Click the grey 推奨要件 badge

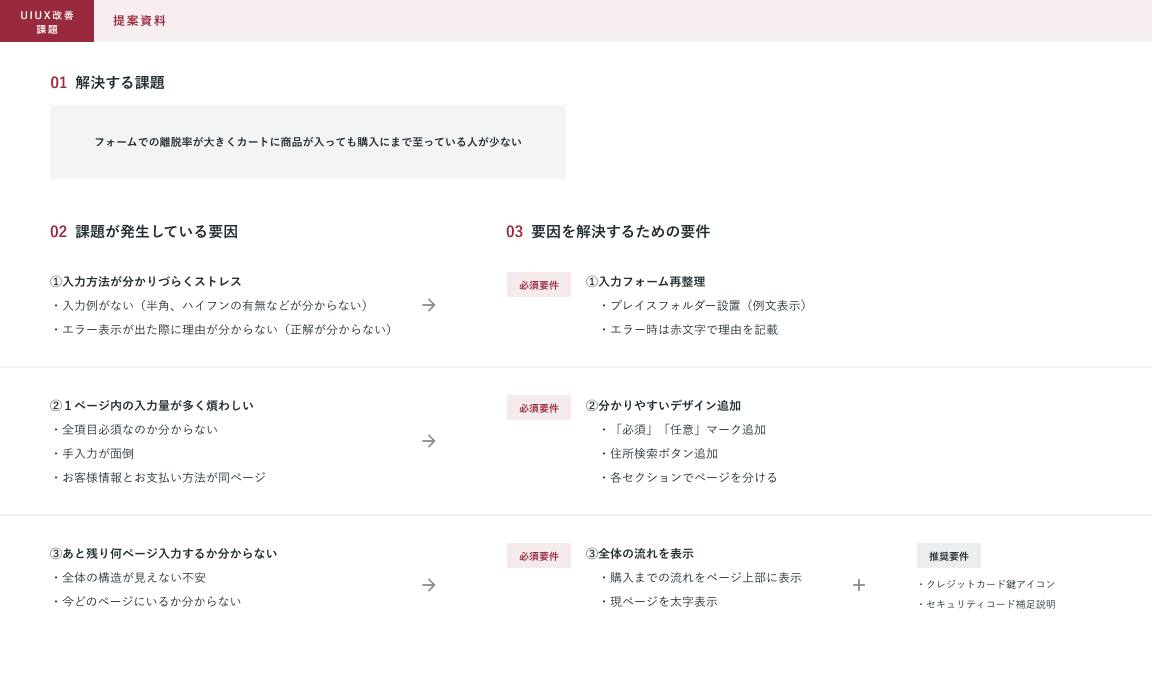pyautogui.click(x=948, y=556)
